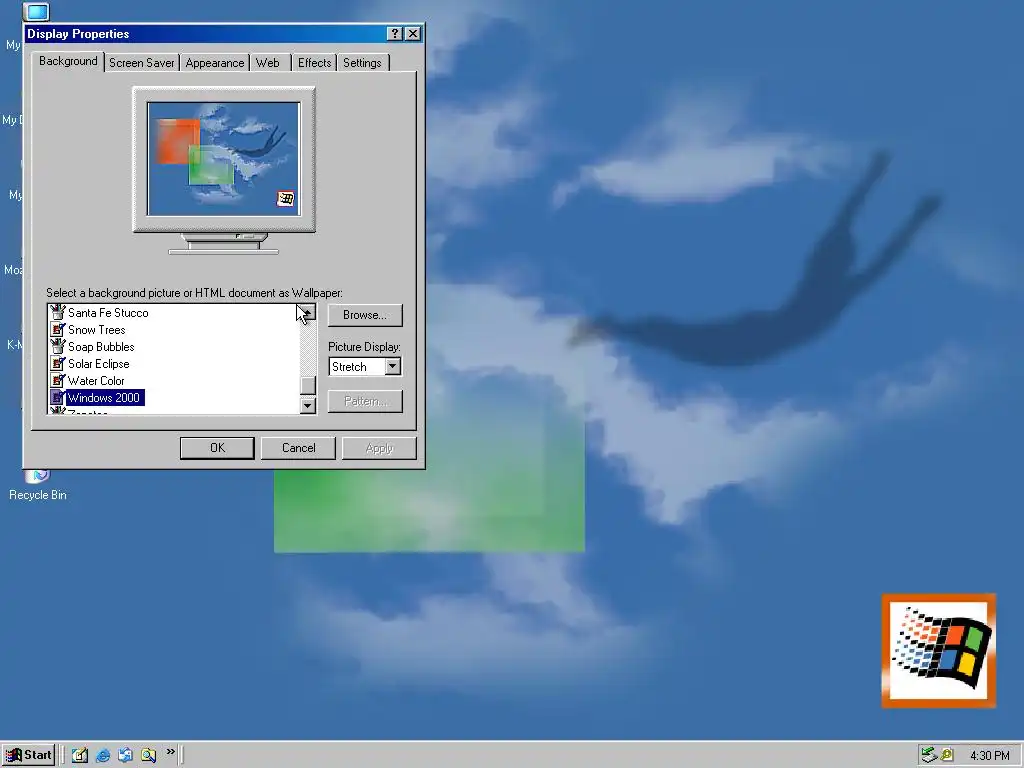Click the What's This help button
Viewport: 1024px width, 768px height.
coord(394,34)
